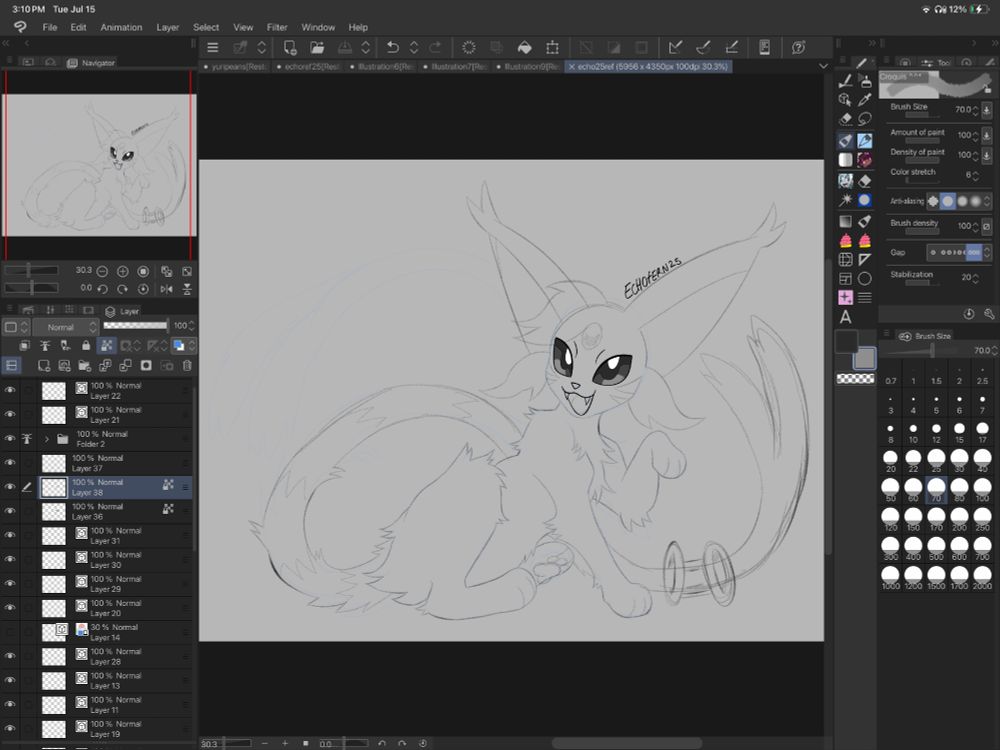
Task: Open the overflow chevron for canvas tabs
Action: 823,66
